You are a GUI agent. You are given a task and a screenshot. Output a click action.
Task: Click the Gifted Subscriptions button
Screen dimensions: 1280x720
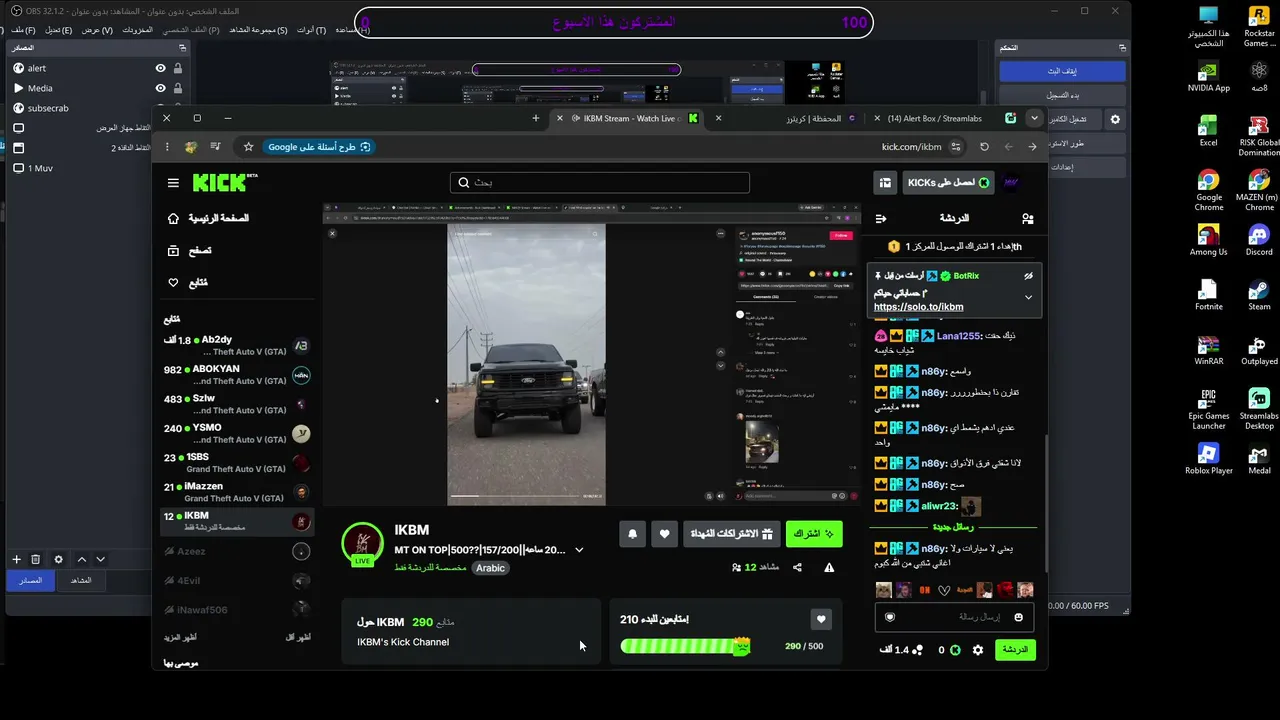[x=732, y=534]
